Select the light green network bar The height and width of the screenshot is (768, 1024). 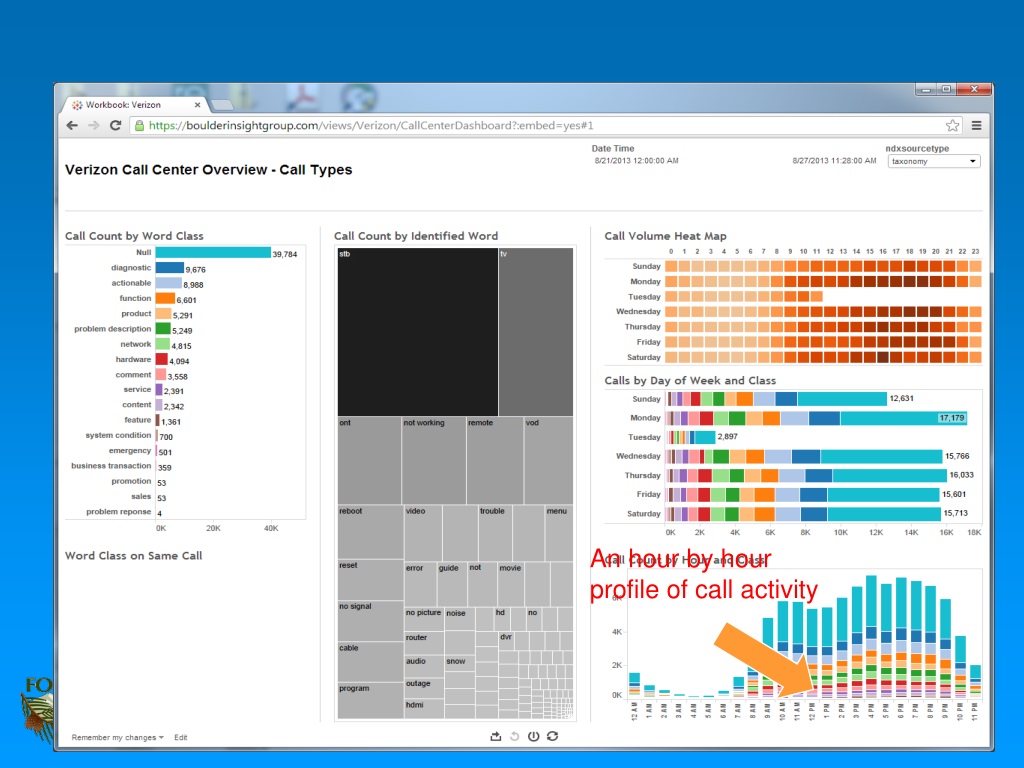[163, 344]
